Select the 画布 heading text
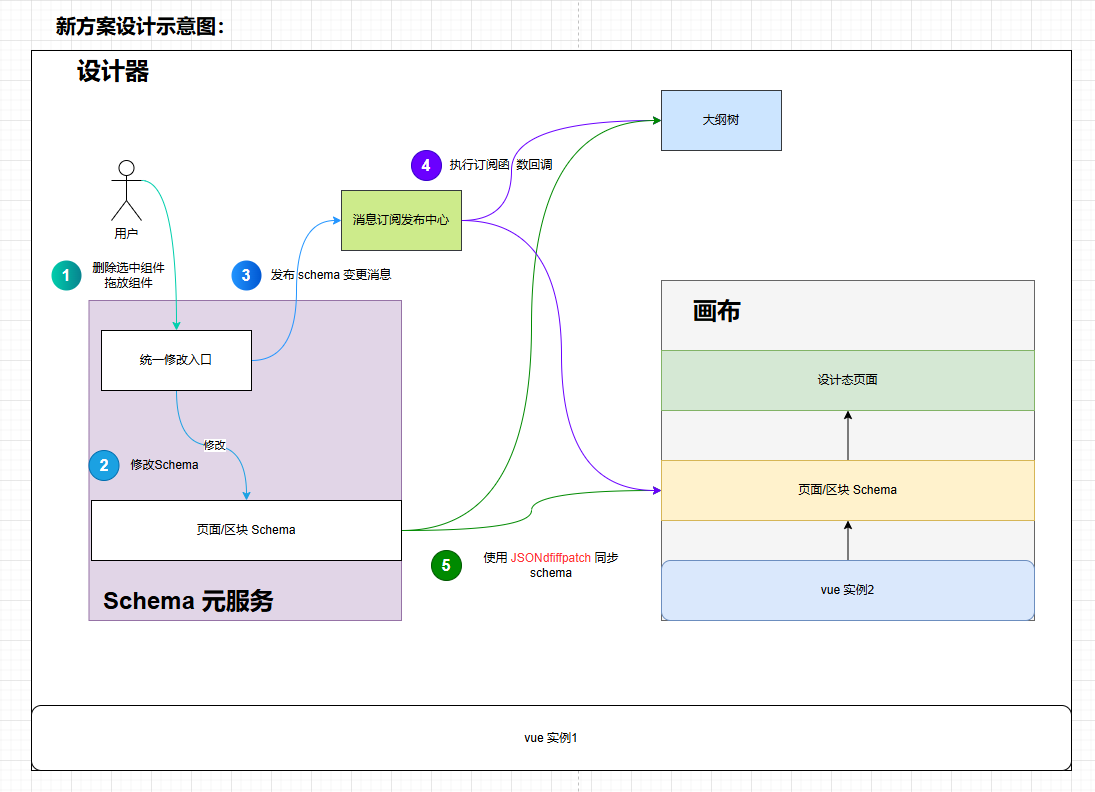 (x=716, y=311)
